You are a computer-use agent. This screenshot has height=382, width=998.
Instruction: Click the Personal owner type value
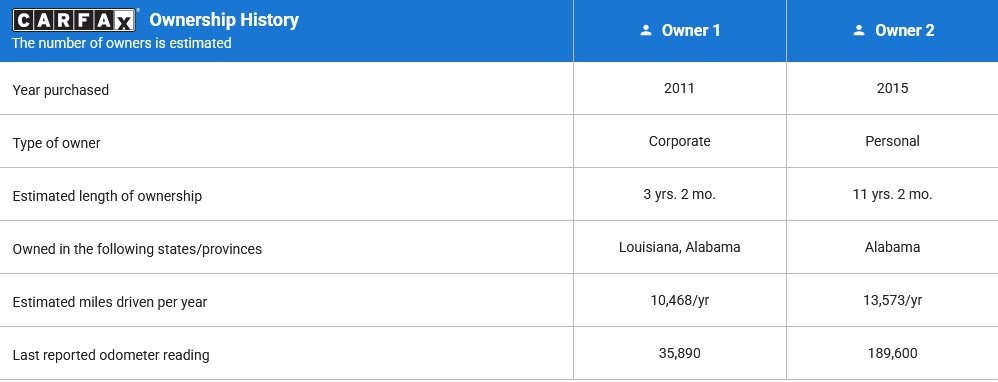892,141
